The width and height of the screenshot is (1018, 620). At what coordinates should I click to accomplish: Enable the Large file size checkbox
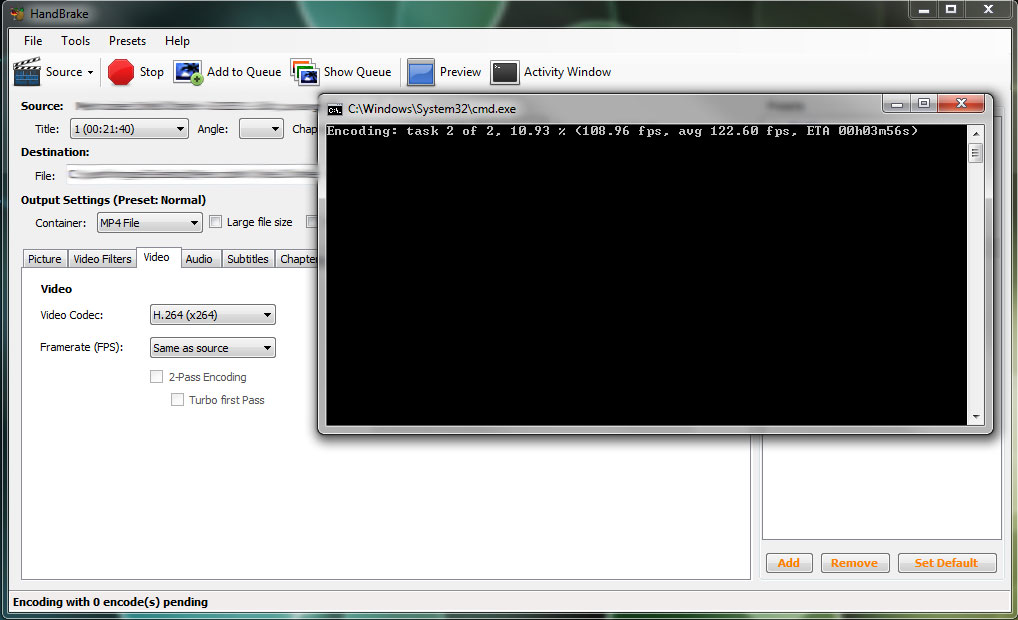coord(216,222)
